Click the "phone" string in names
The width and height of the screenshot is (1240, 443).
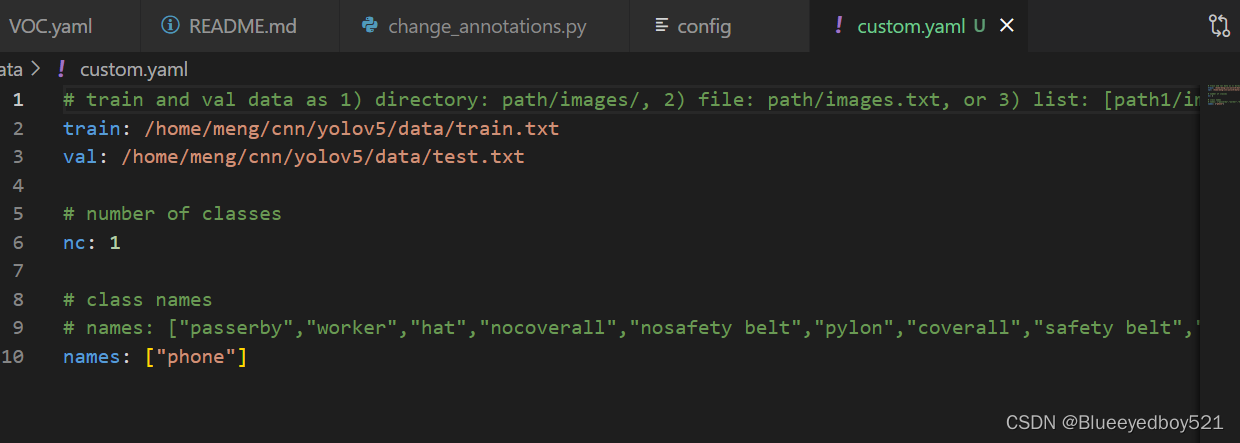click(x=196, y=357)
